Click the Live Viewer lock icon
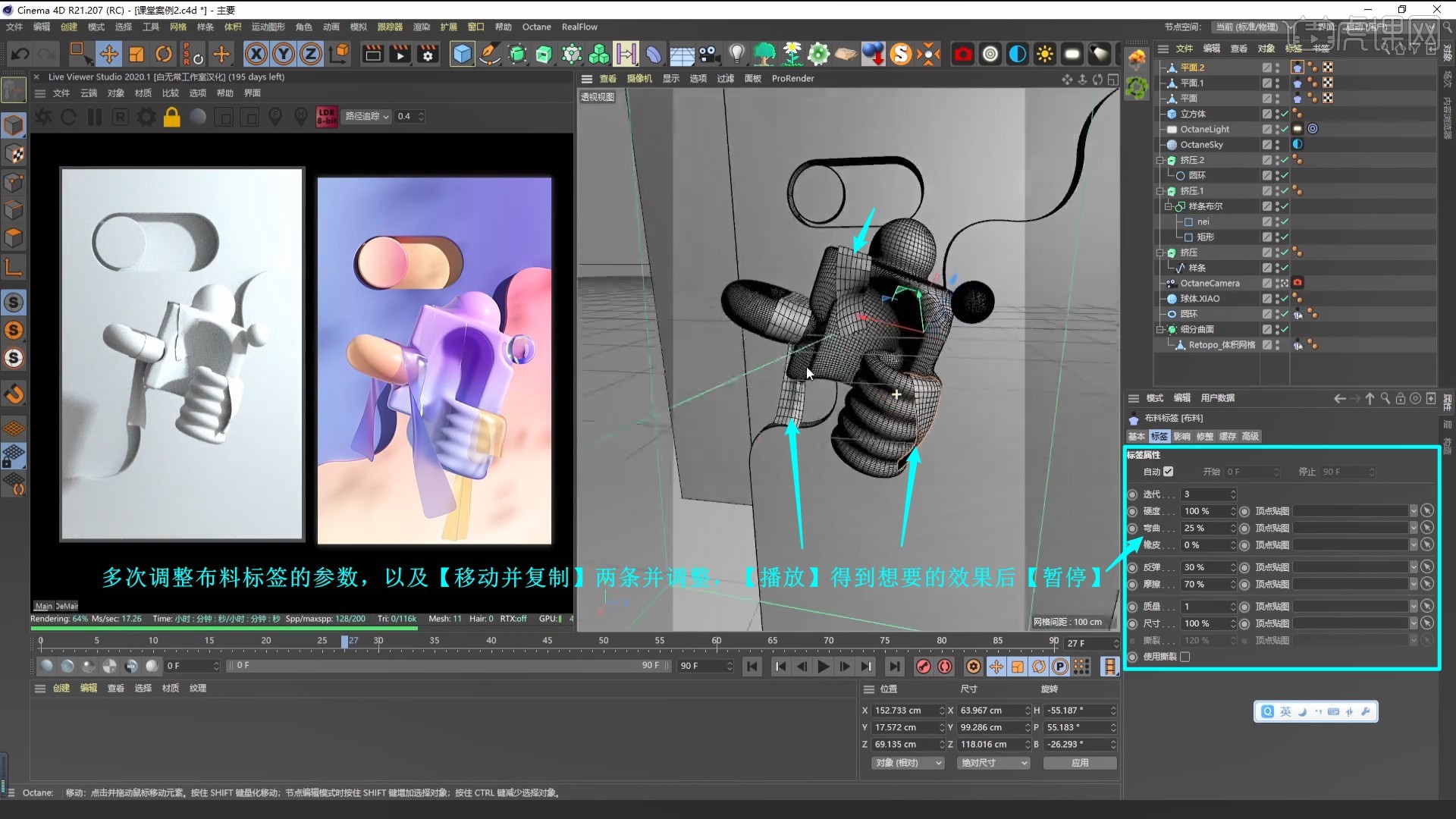The image size is (1456, 819). [x=172, y=117]
